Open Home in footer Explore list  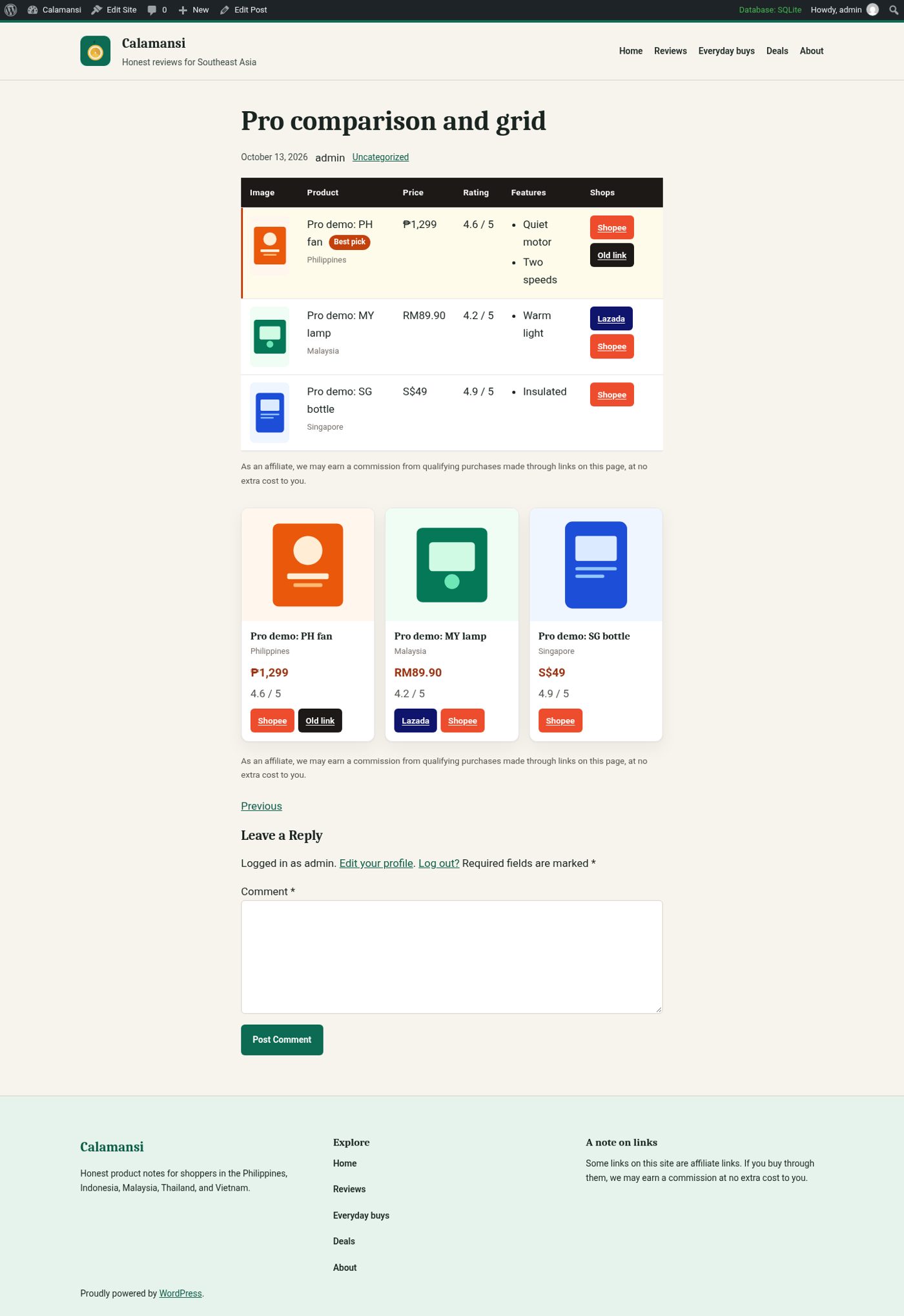345,1163
